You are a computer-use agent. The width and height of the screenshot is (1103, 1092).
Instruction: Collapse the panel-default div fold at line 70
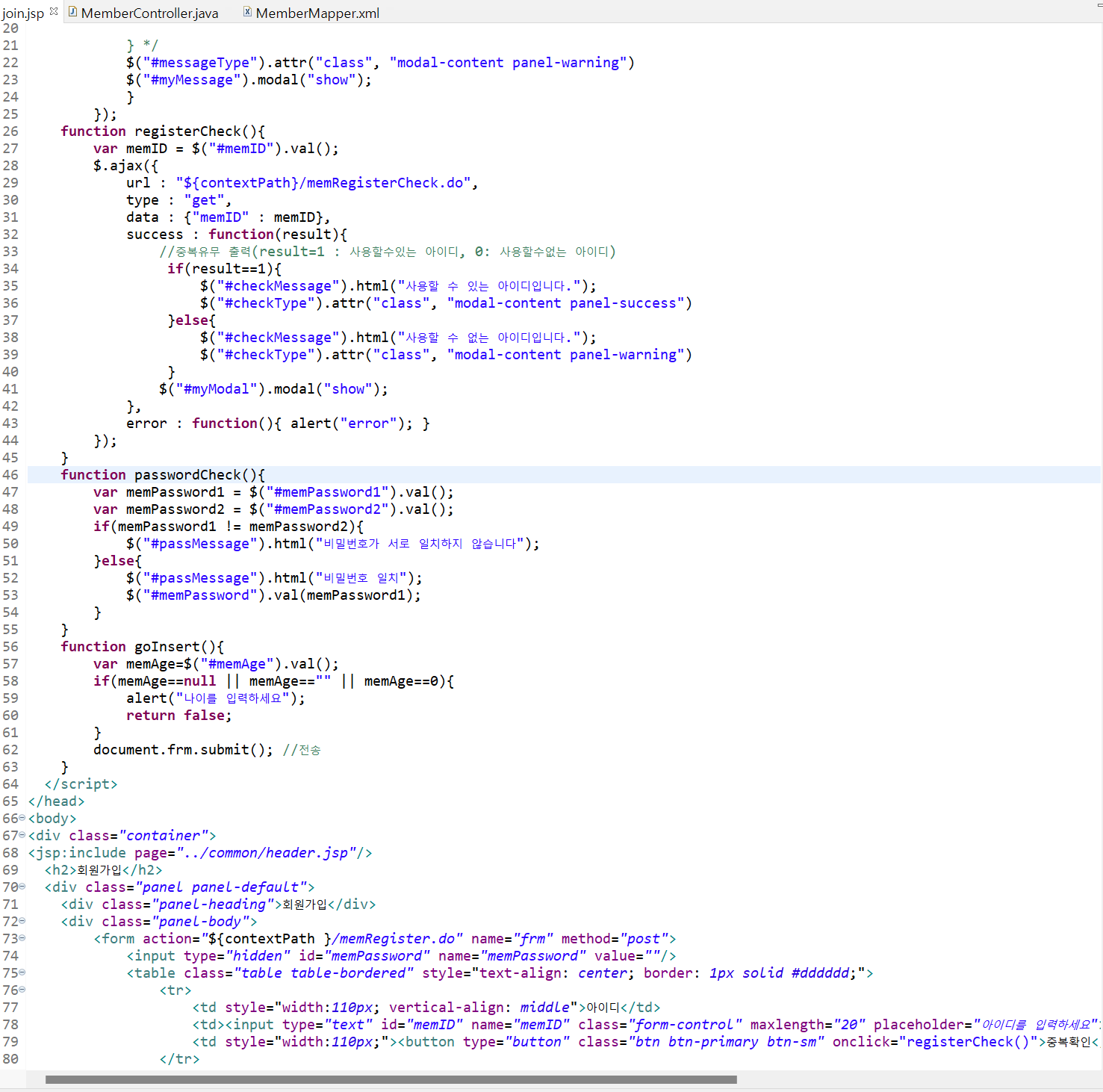pyautogui.click(x=22, y=887)
